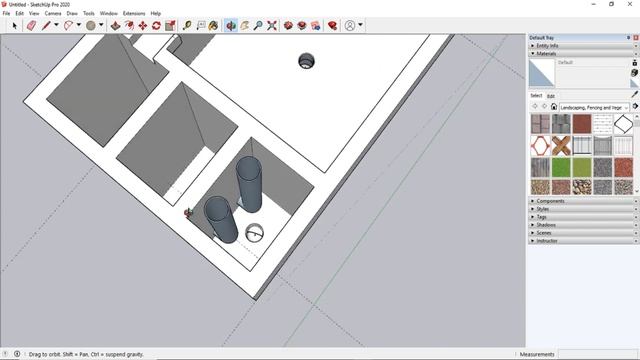This screenshot has height=360, width=640.
Task: Click material name field Default
Action: [x=593, y=62]
